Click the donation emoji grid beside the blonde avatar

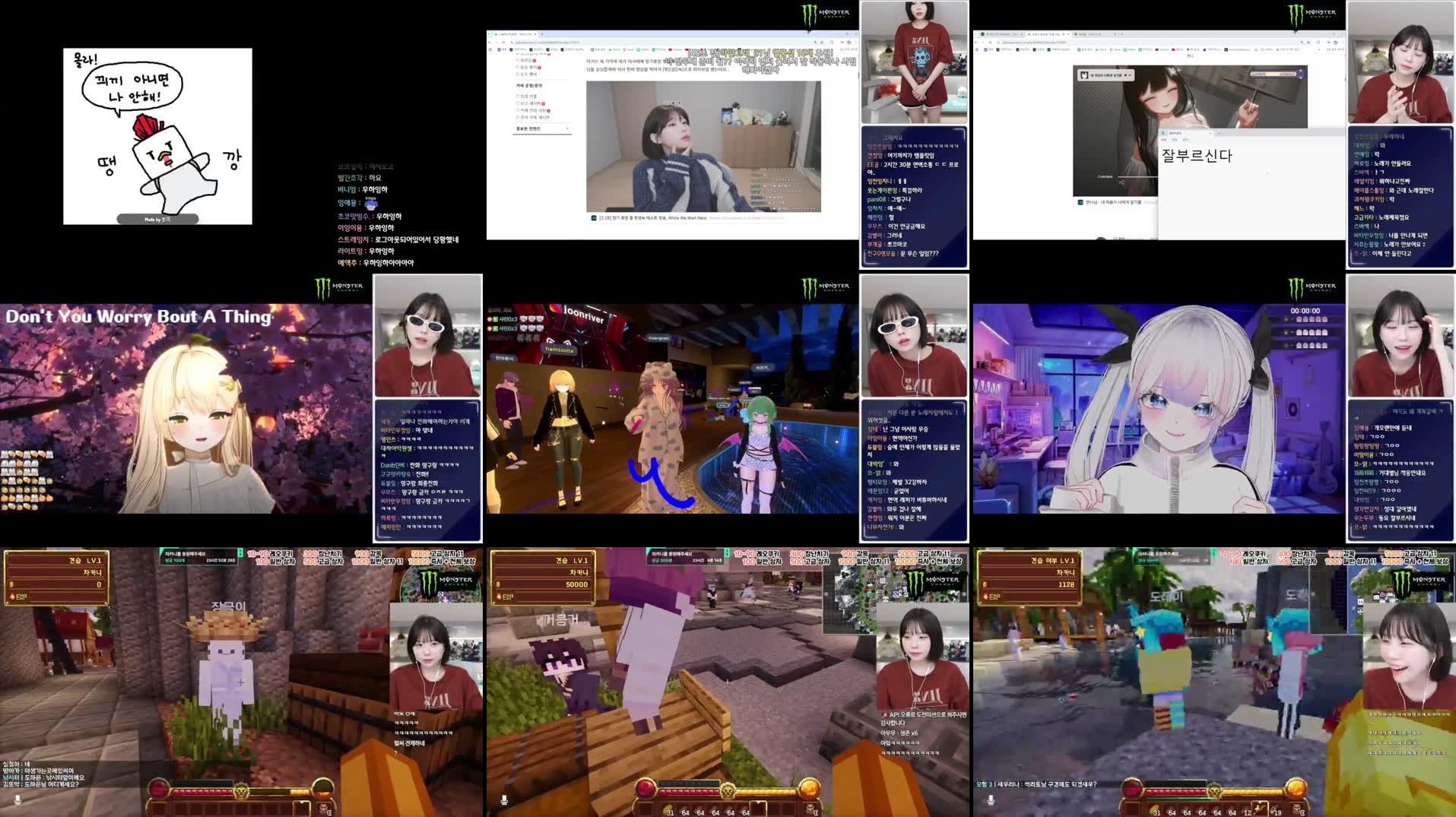coord(27,480)
